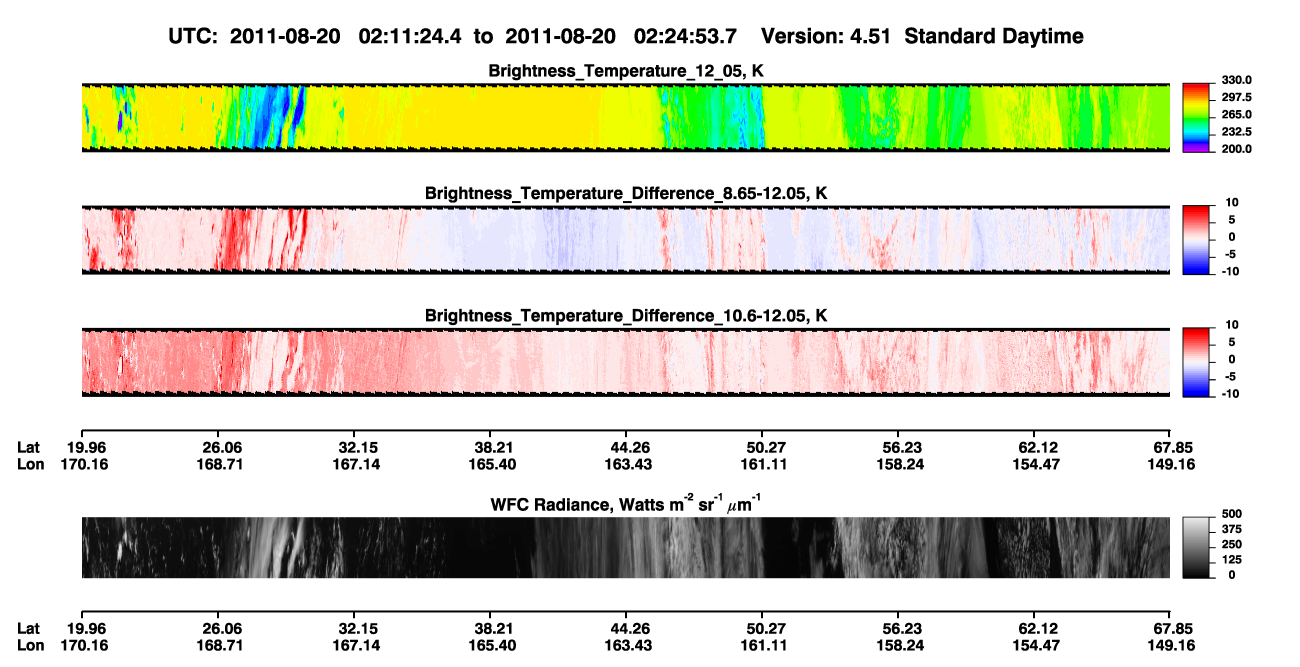Select the Brightness_Temperature_12_05, K panel title
The height and width of the screenshot is (667, 1300).
[625, 71]
